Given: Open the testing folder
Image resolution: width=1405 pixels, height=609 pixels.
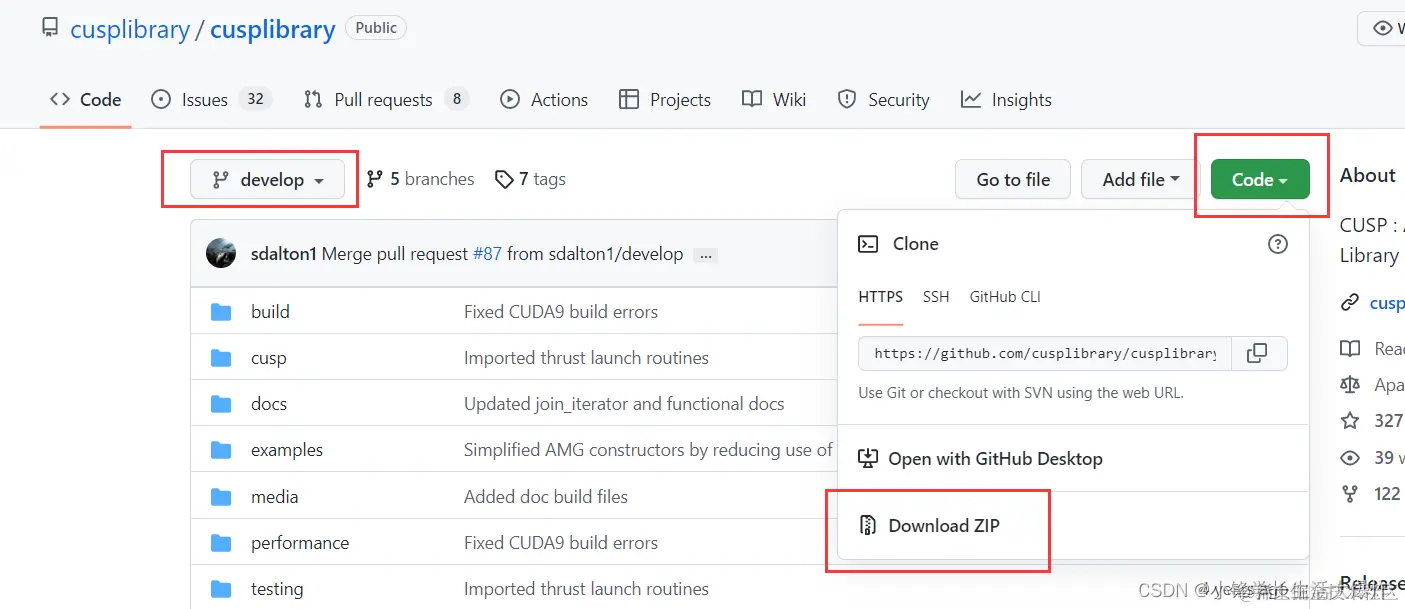Looking at the screenshot, I should (x=277, y=589).
